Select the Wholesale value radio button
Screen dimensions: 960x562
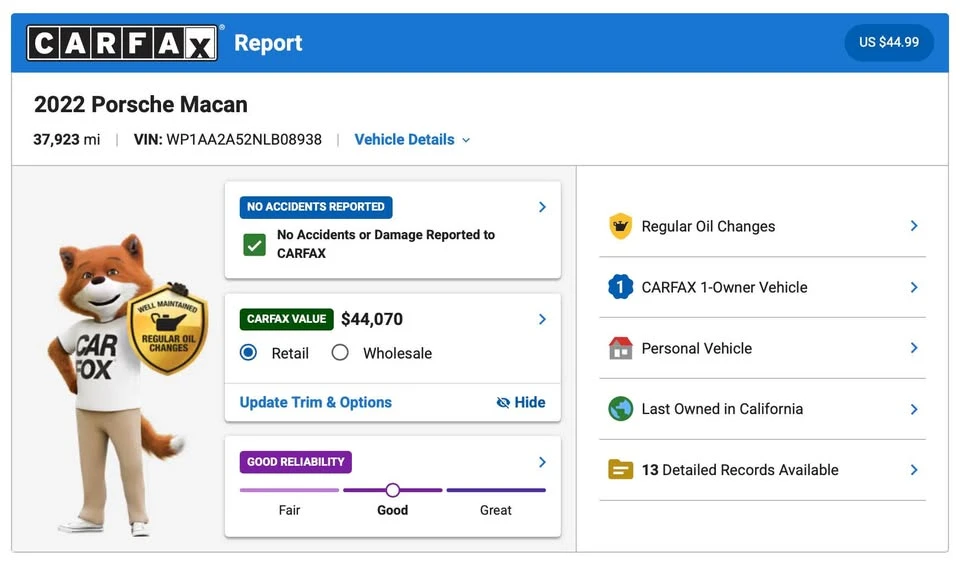[x=340, y=353]
